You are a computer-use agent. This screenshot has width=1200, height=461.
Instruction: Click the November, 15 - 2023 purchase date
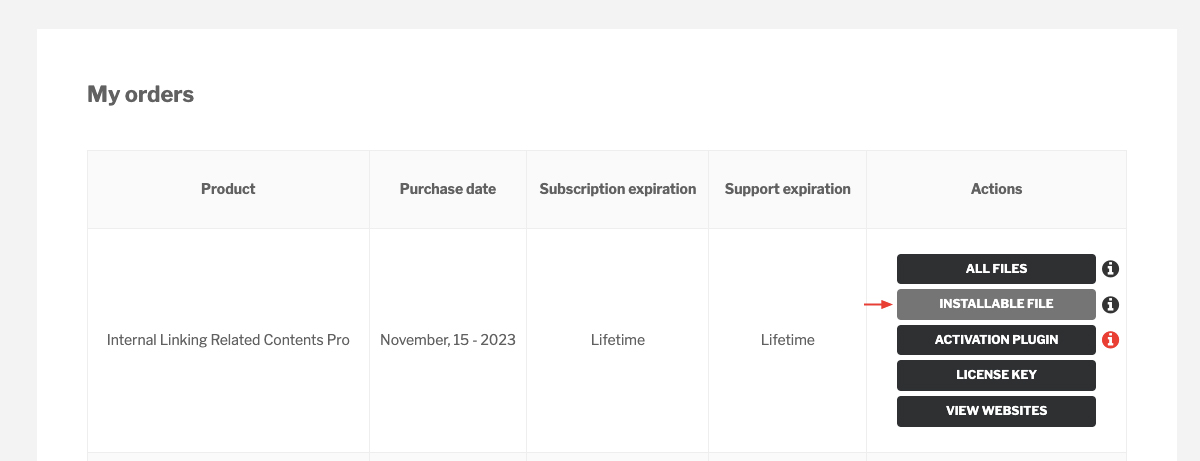448,340
